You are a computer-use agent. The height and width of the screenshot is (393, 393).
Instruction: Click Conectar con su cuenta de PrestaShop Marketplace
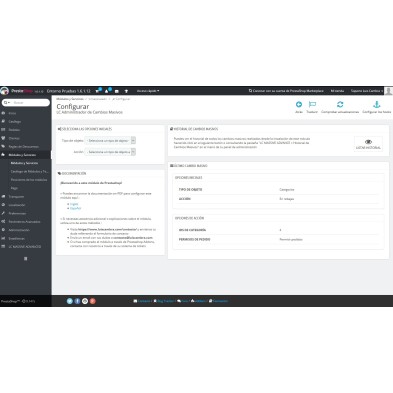click(286, 91)
